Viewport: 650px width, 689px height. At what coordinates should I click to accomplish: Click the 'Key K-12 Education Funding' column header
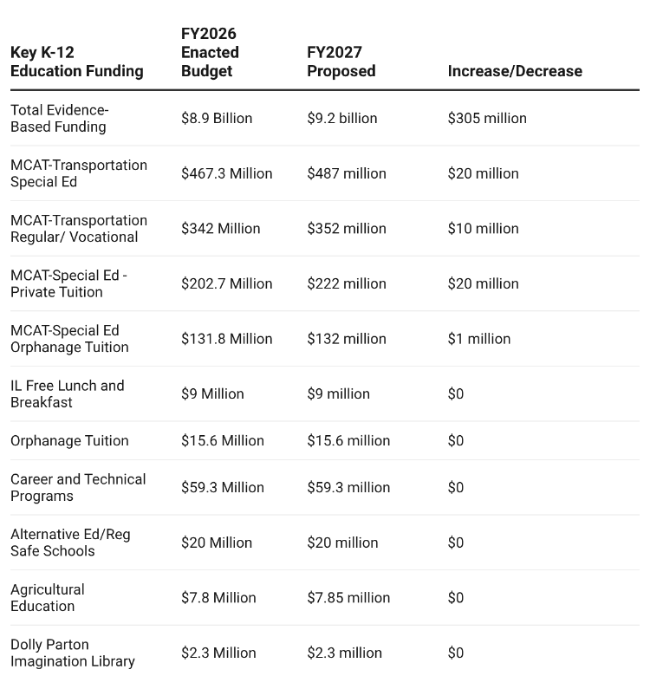click(x=77, y=61)
